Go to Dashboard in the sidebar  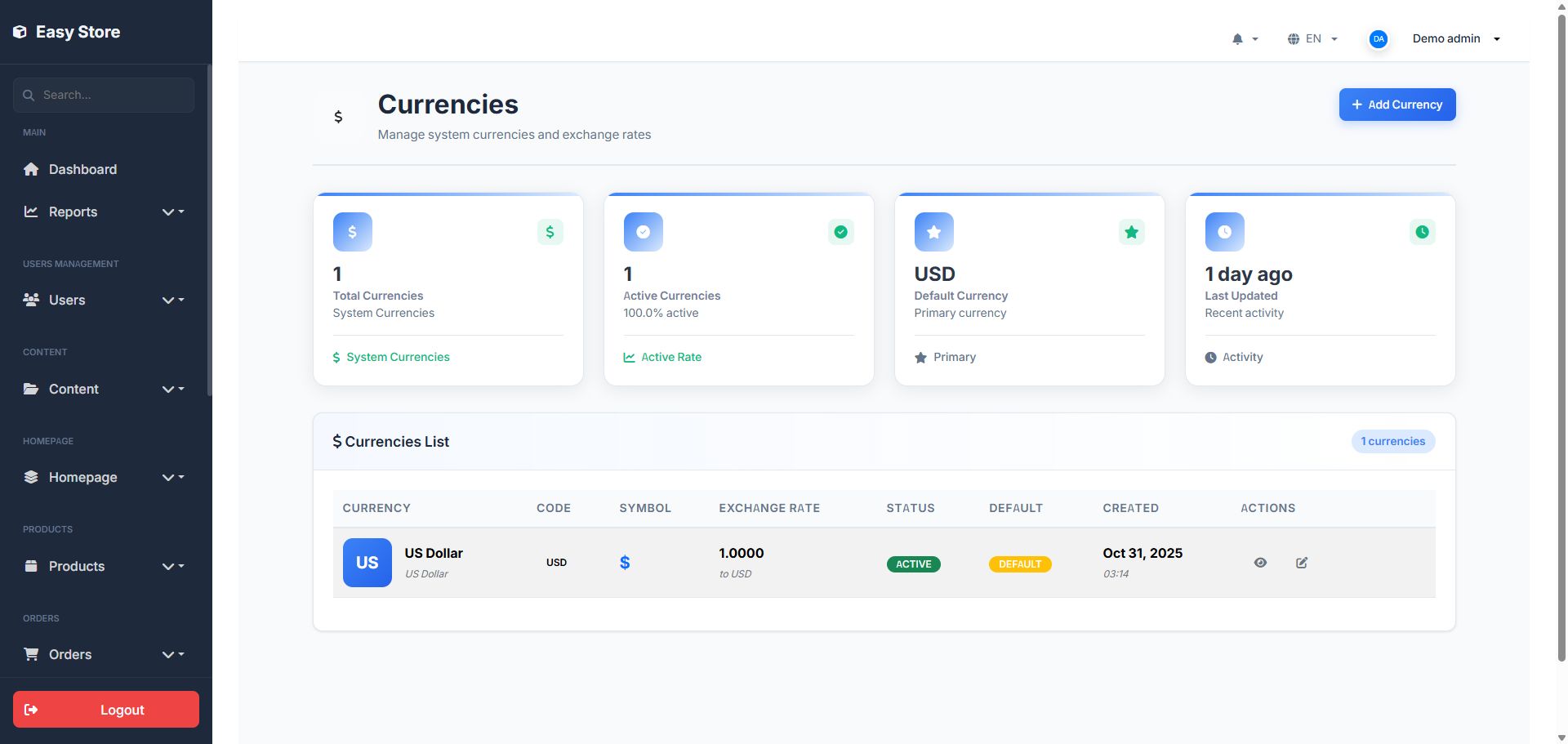(x=104, y=169)
